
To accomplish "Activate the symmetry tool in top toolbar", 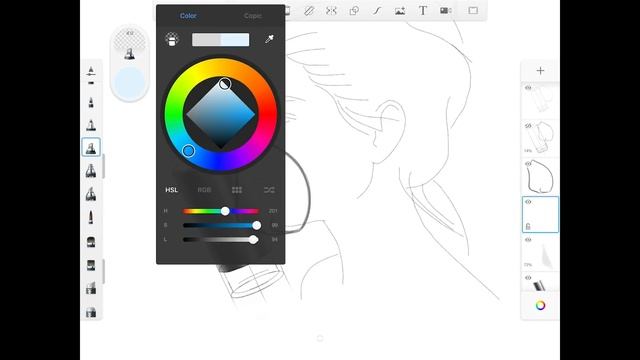I will coord(331,11).
